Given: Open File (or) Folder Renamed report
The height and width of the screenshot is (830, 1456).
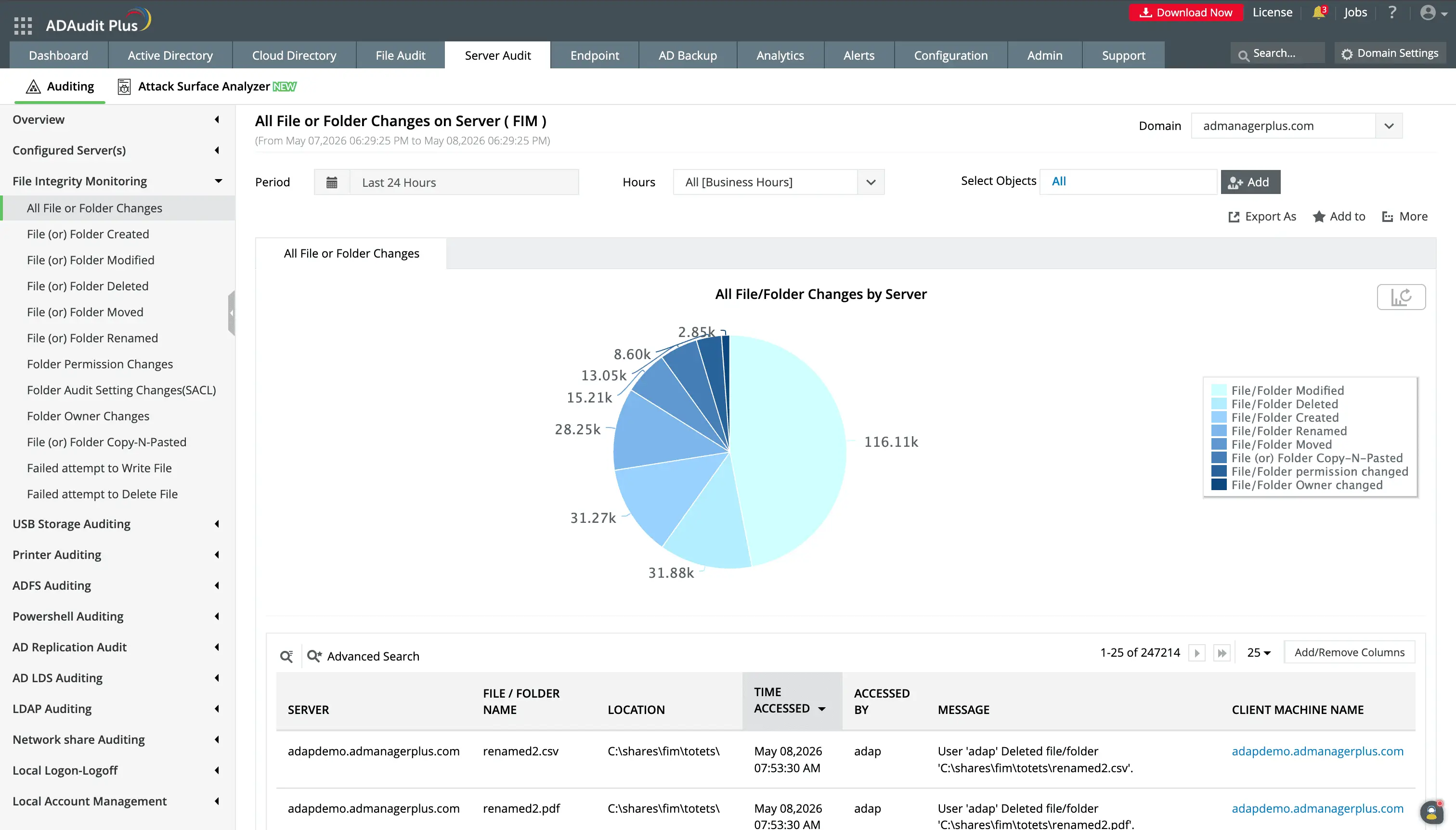Looking at the screenshot, I should tap(92, 338).
